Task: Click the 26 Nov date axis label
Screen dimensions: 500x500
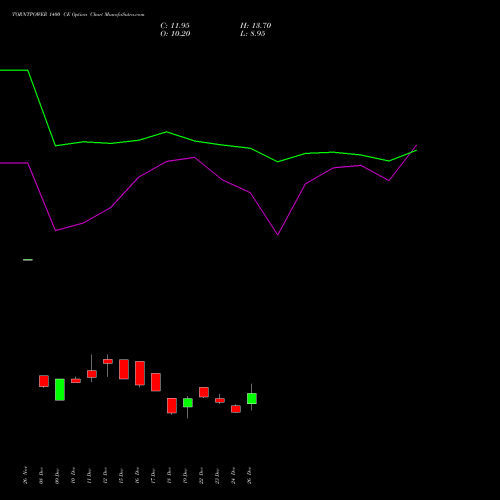Action: (x=26, y=475)
